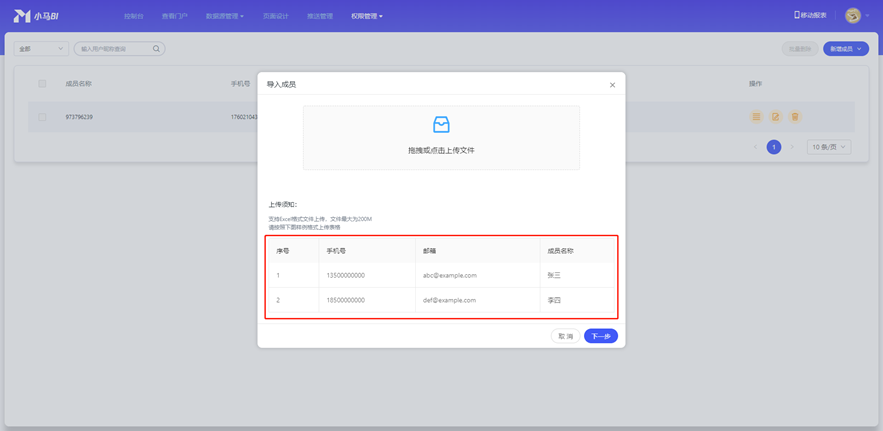Viewport: 883px width, 431px height.
Task: Click the 下一步 button
Action: coord(600,336)
